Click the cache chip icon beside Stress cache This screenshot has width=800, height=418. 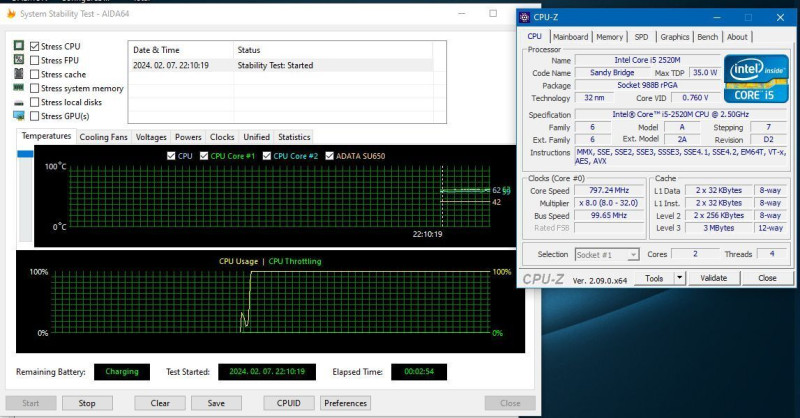point(19,73)
